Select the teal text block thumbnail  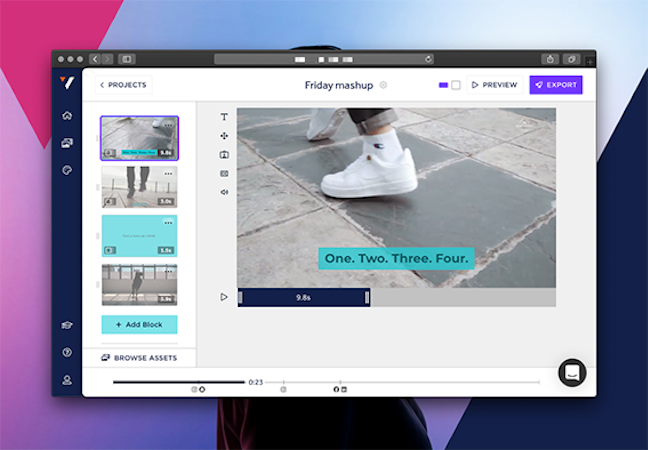tap(139, 236)
